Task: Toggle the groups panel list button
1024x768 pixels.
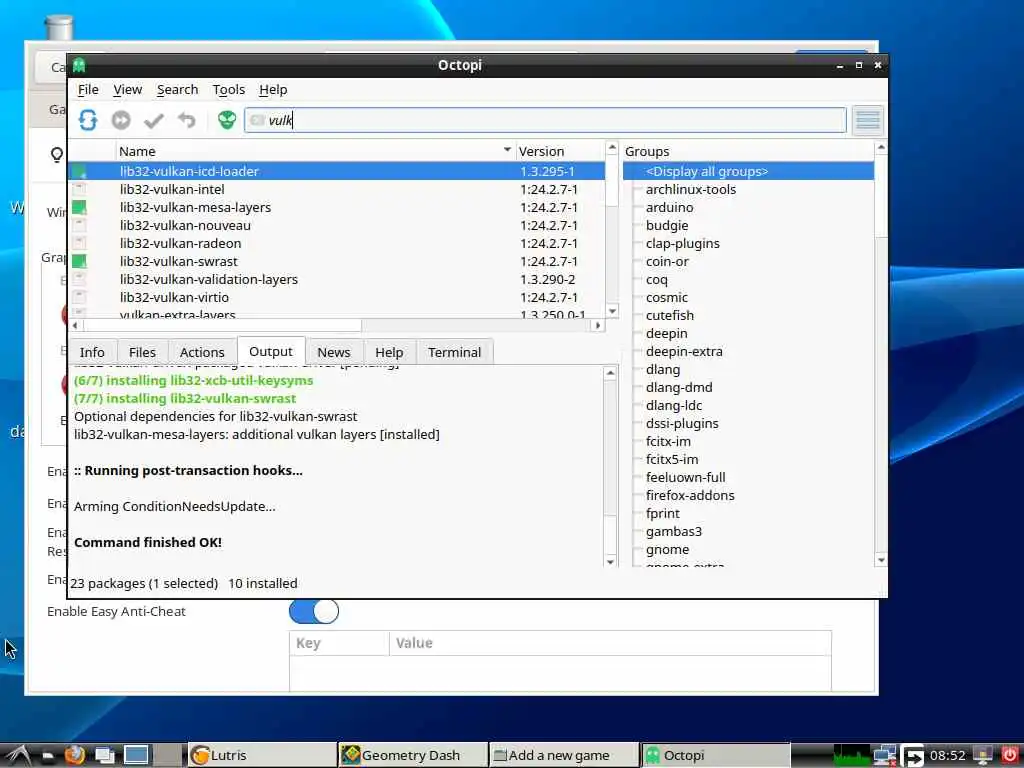Action: pyautogui.click(x=868, y=120)
